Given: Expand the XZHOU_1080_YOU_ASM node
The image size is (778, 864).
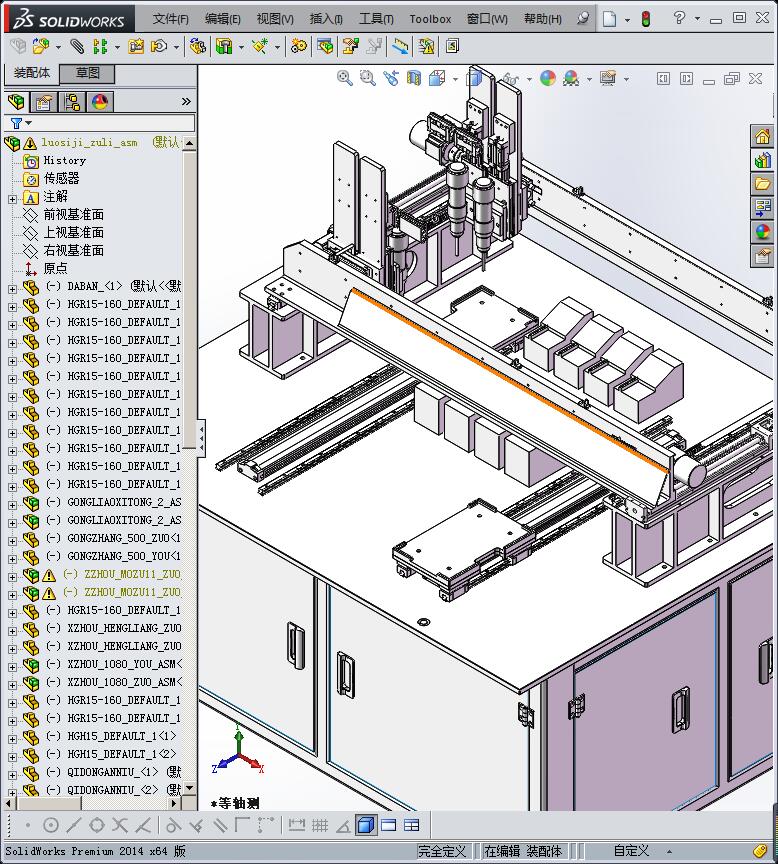Looking at the screenshot, I should [x=13, y=667].
